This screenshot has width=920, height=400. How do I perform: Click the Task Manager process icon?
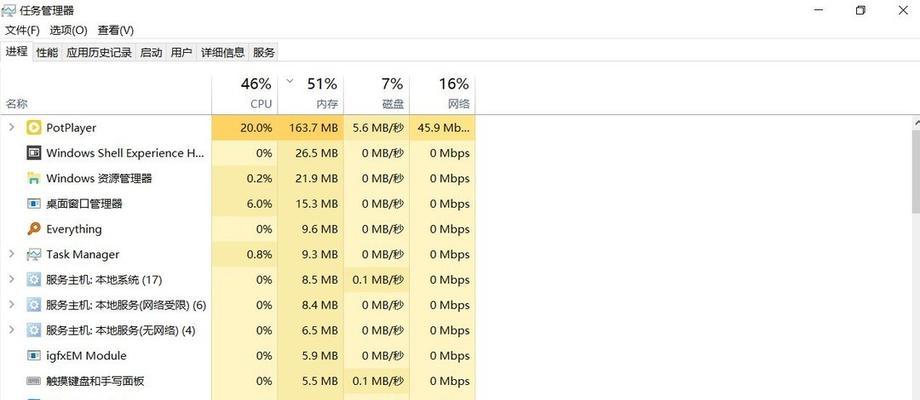33,254
